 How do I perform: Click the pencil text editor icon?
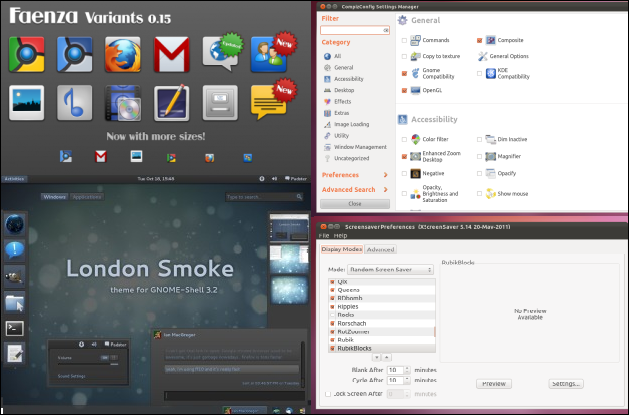(x=172, y=103)
